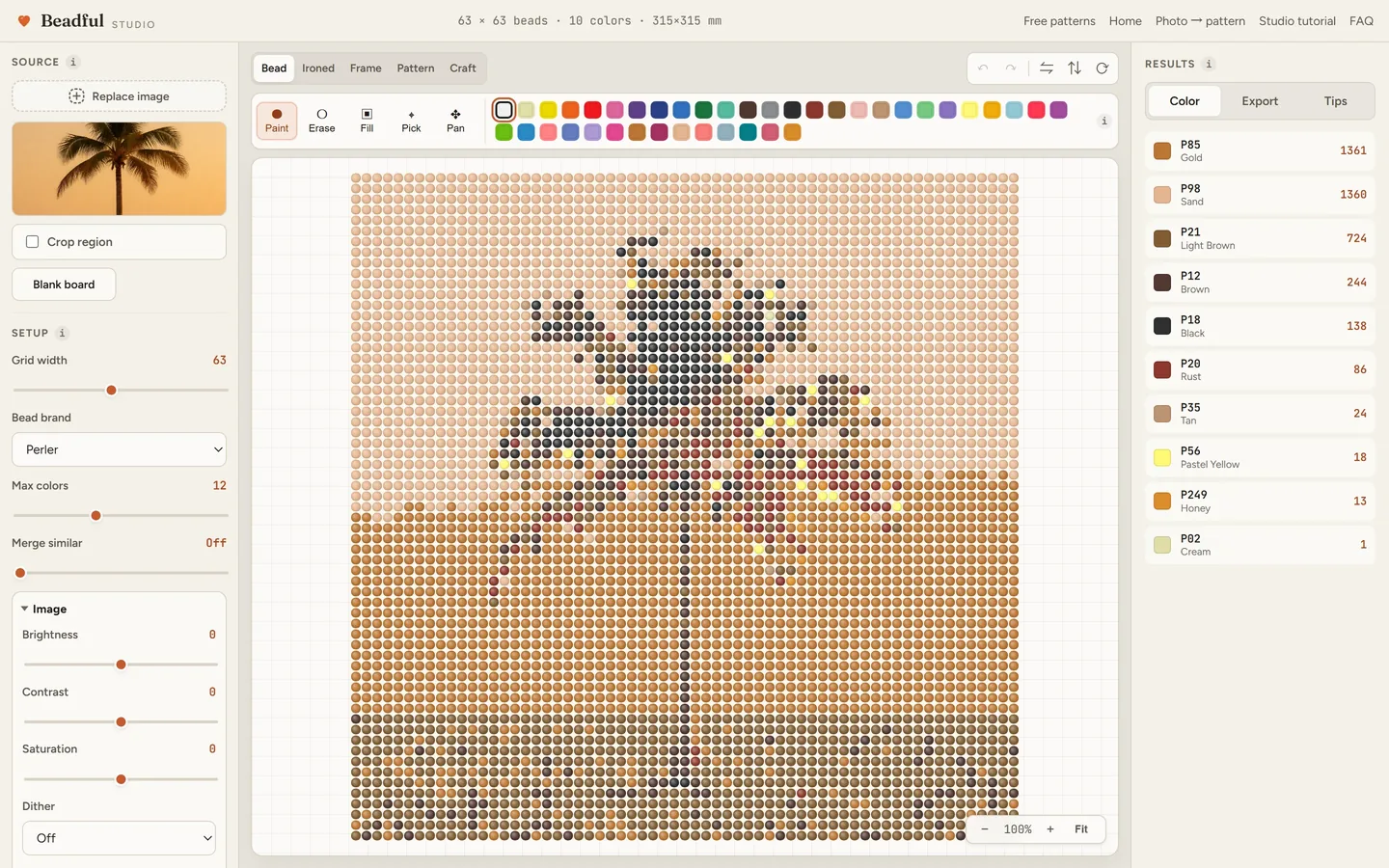Select the Erase tool
1389x868 pixels.
point(321,121)
